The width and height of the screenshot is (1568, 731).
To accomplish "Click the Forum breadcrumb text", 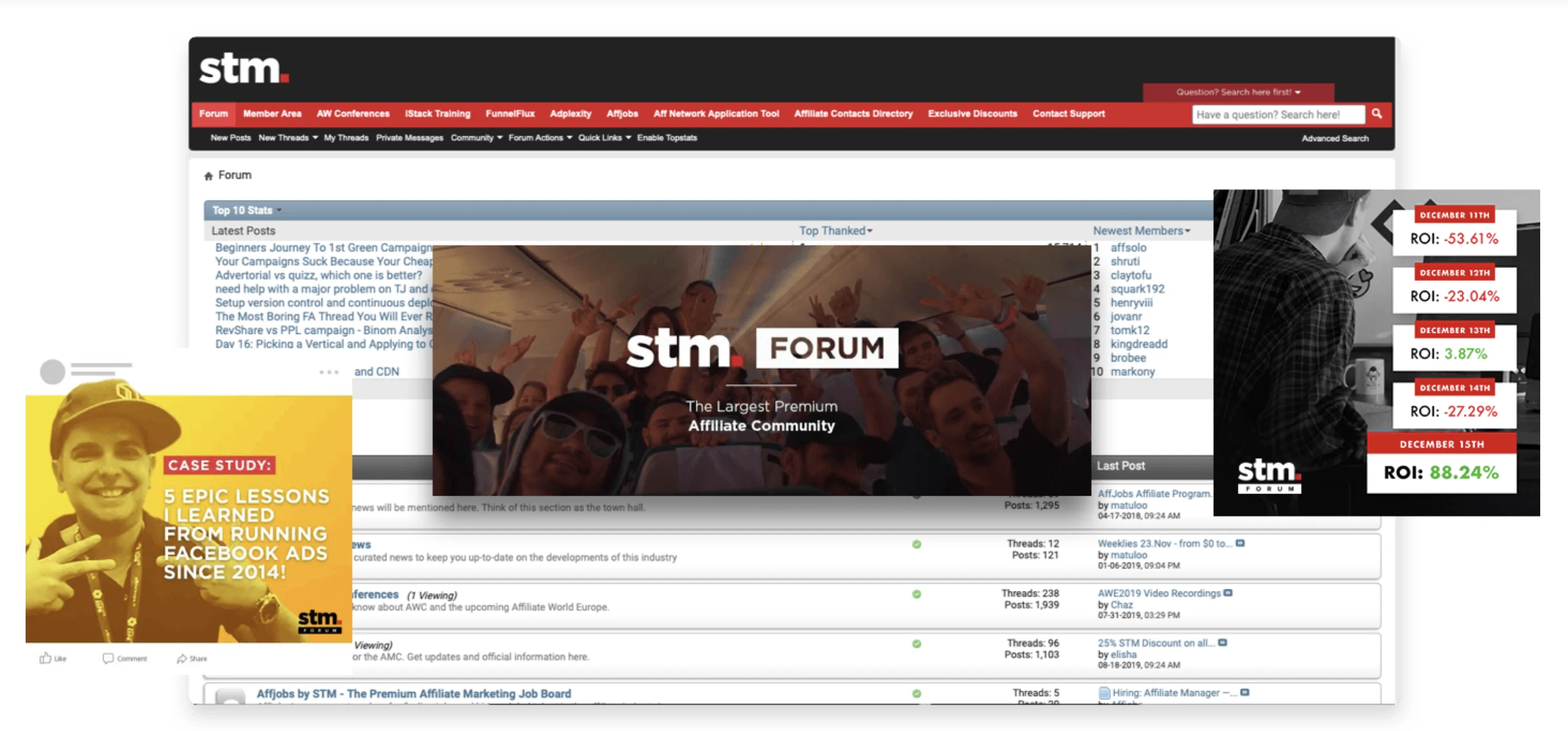I will [x=234, y=175].
